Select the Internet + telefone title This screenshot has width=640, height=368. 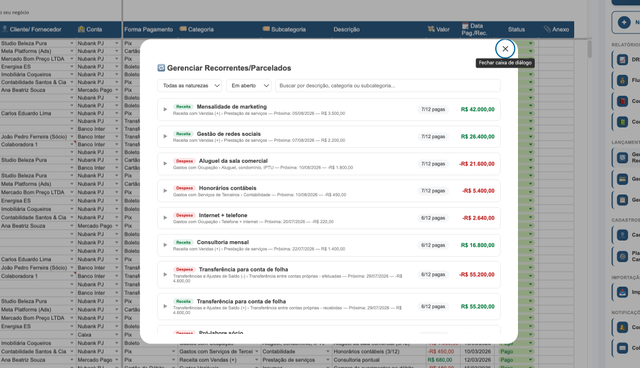point(223,215)
